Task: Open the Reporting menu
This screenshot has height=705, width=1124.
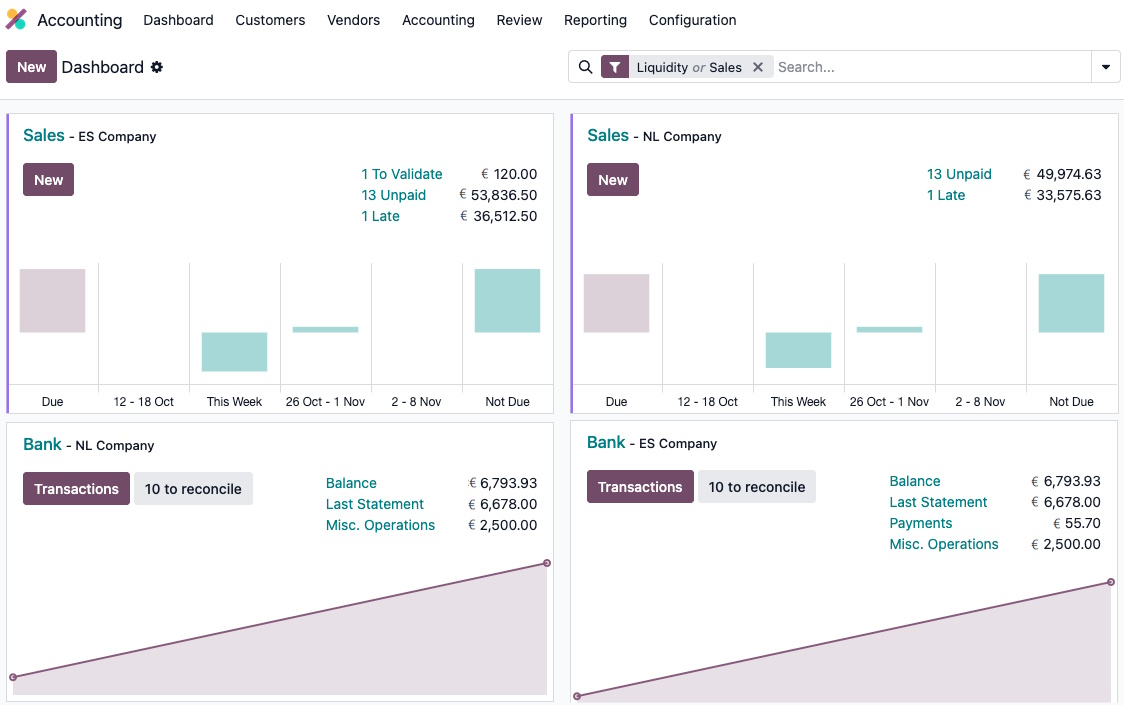Action: 595,20
